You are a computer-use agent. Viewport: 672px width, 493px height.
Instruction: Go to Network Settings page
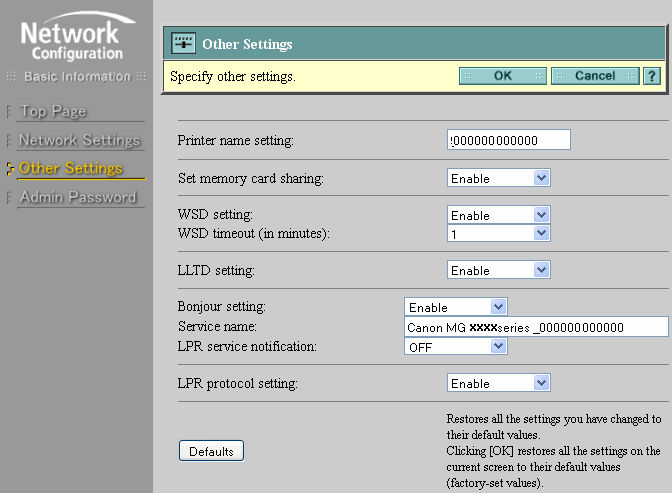[x=79, y=140]
